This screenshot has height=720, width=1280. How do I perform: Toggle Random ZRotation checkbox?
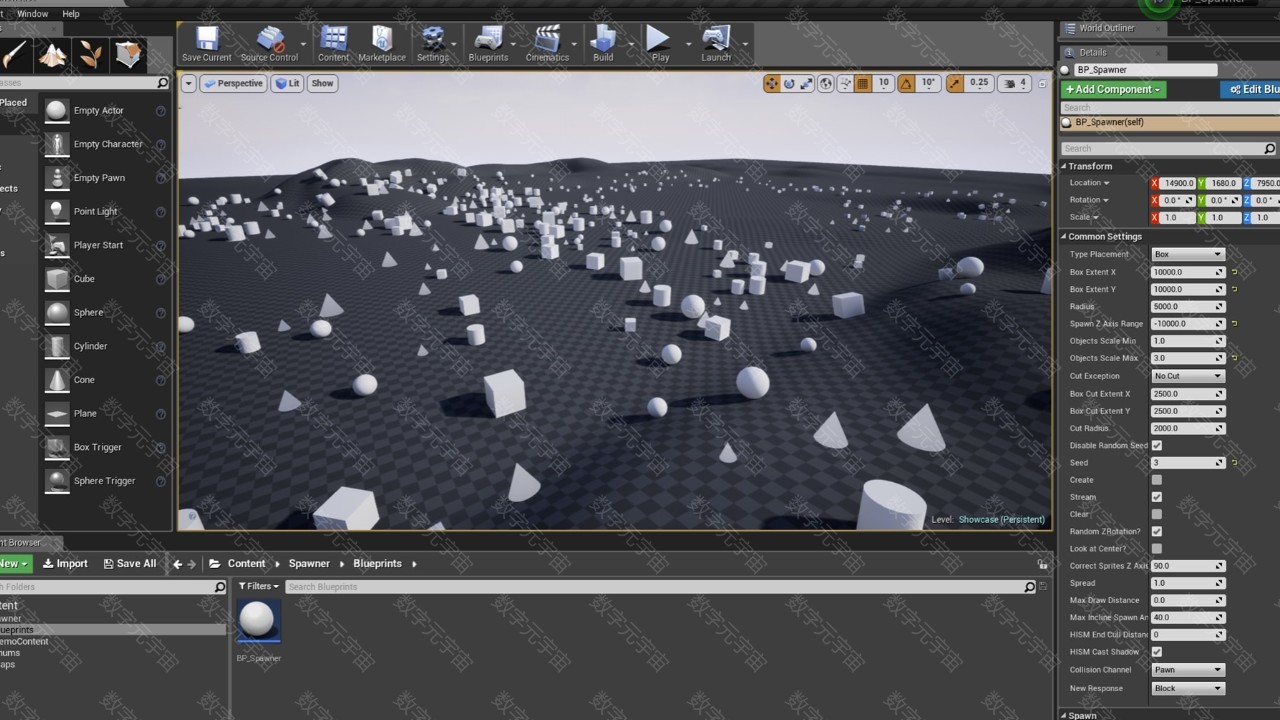tap(1157, 531)
